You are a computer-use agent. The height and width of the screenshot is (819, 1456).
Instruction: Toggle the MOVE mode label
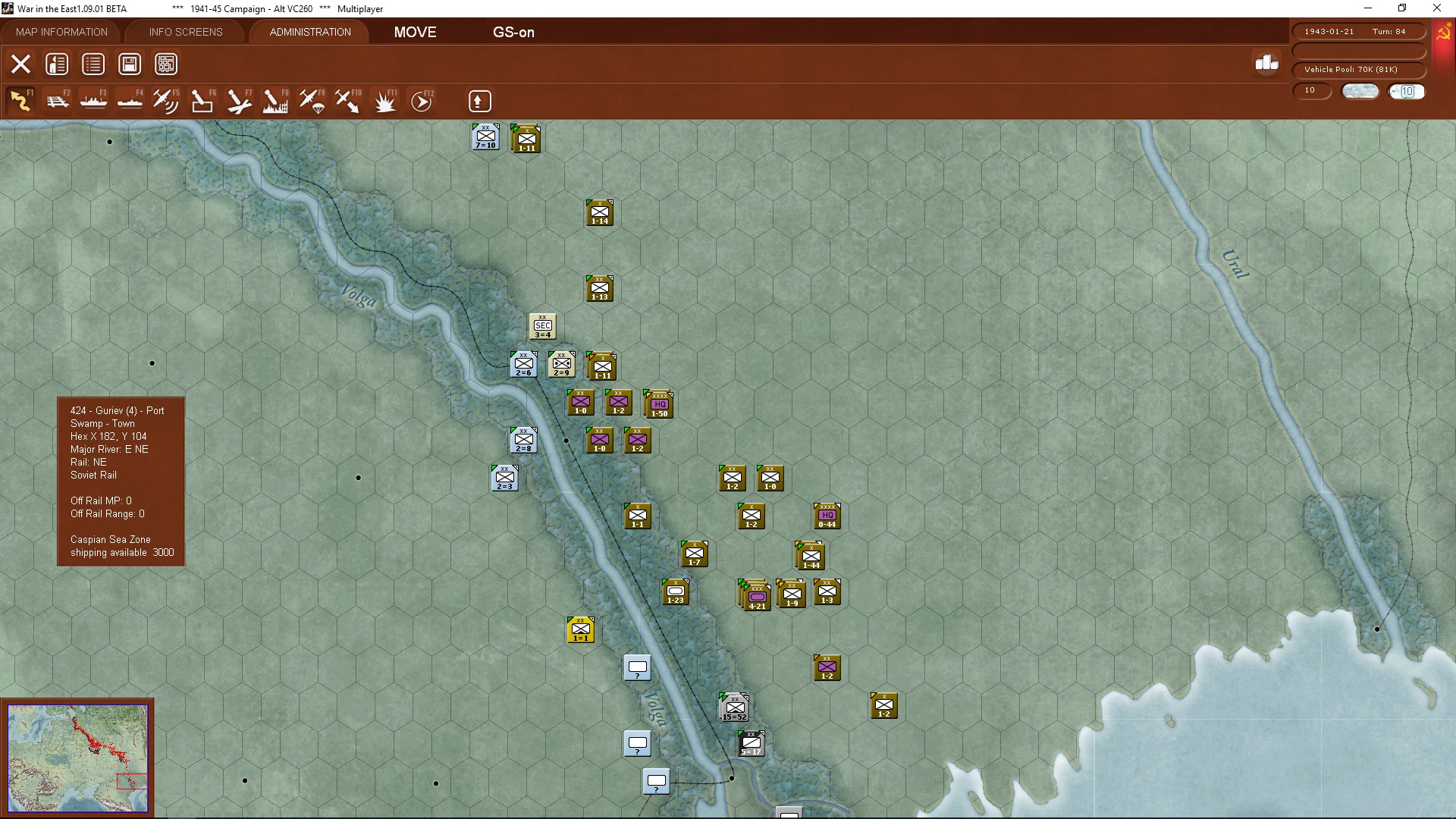pos(415,32)
